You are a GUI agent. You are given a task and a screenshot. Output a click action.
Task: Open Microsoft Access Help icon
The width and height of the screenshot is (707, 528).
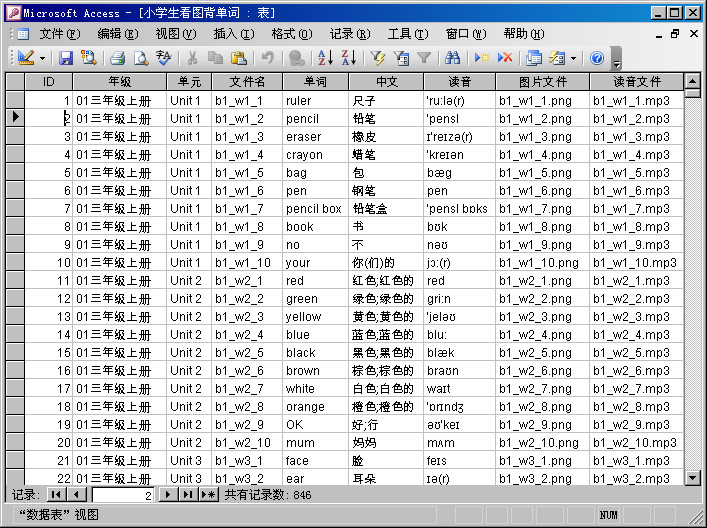597,58
